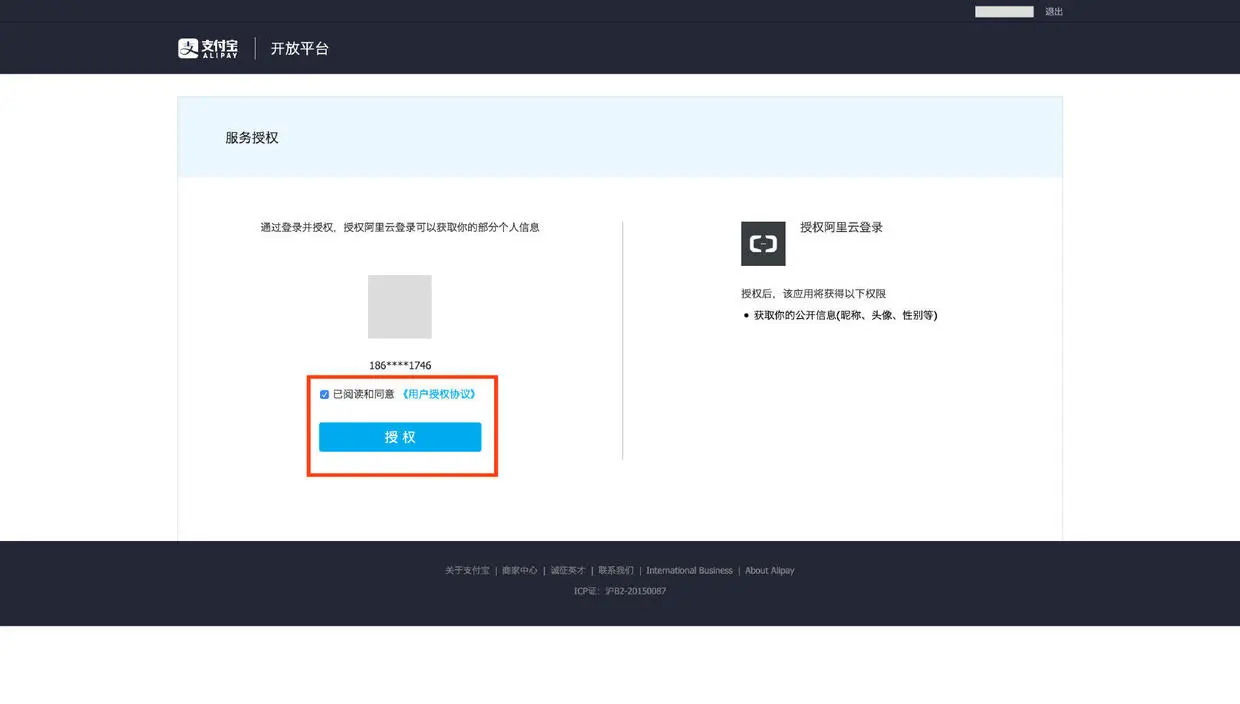Open 关于支付宝 footer link

[x=467, y=571]
